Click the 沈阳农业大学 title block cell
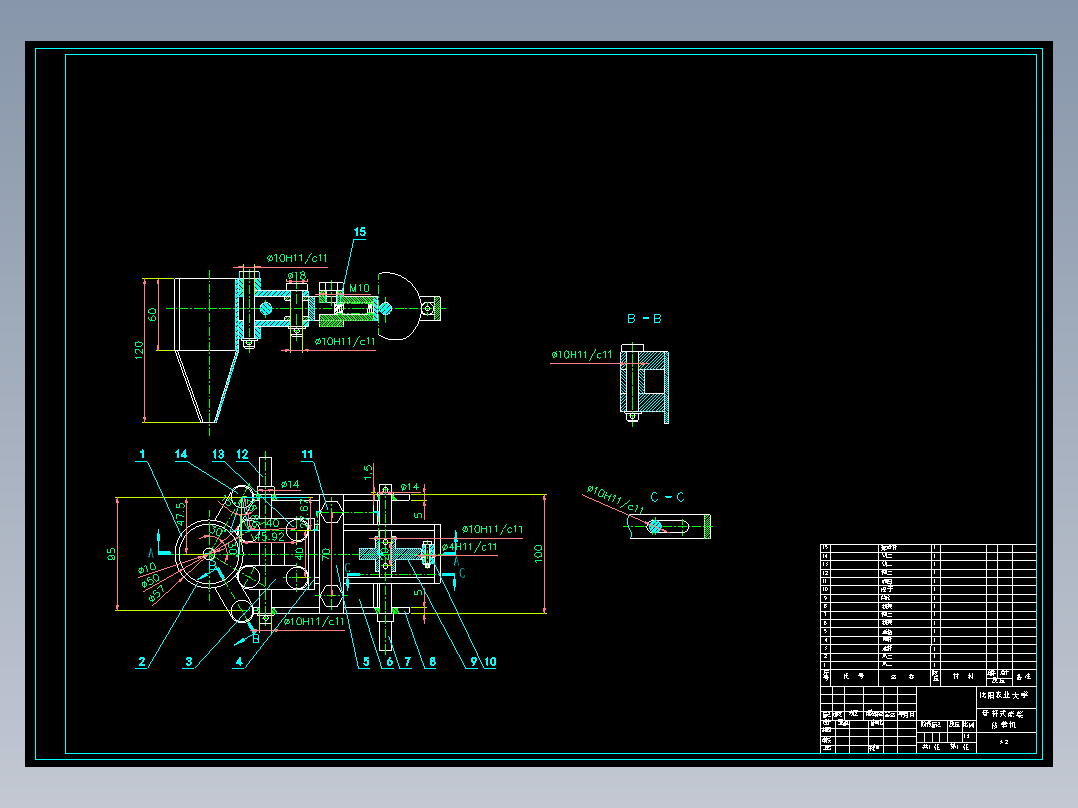The image size is (1078, 808). pyautogui.click(x=1003, y=694)
